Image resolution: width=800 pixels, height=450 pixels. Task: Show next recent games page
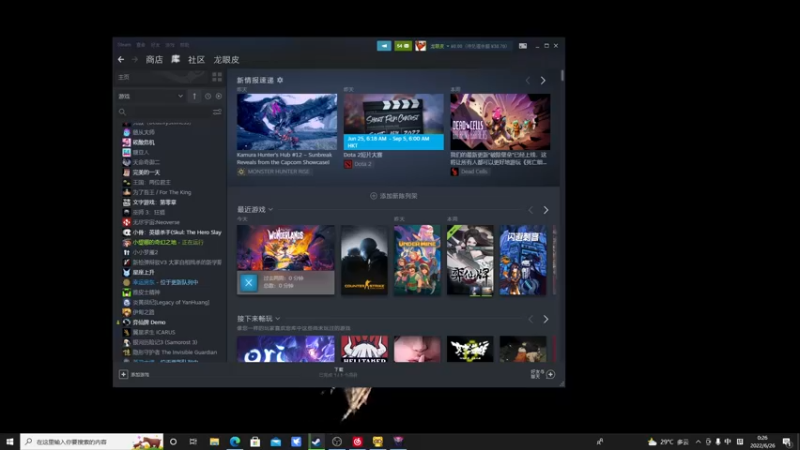tap(546, 210)
